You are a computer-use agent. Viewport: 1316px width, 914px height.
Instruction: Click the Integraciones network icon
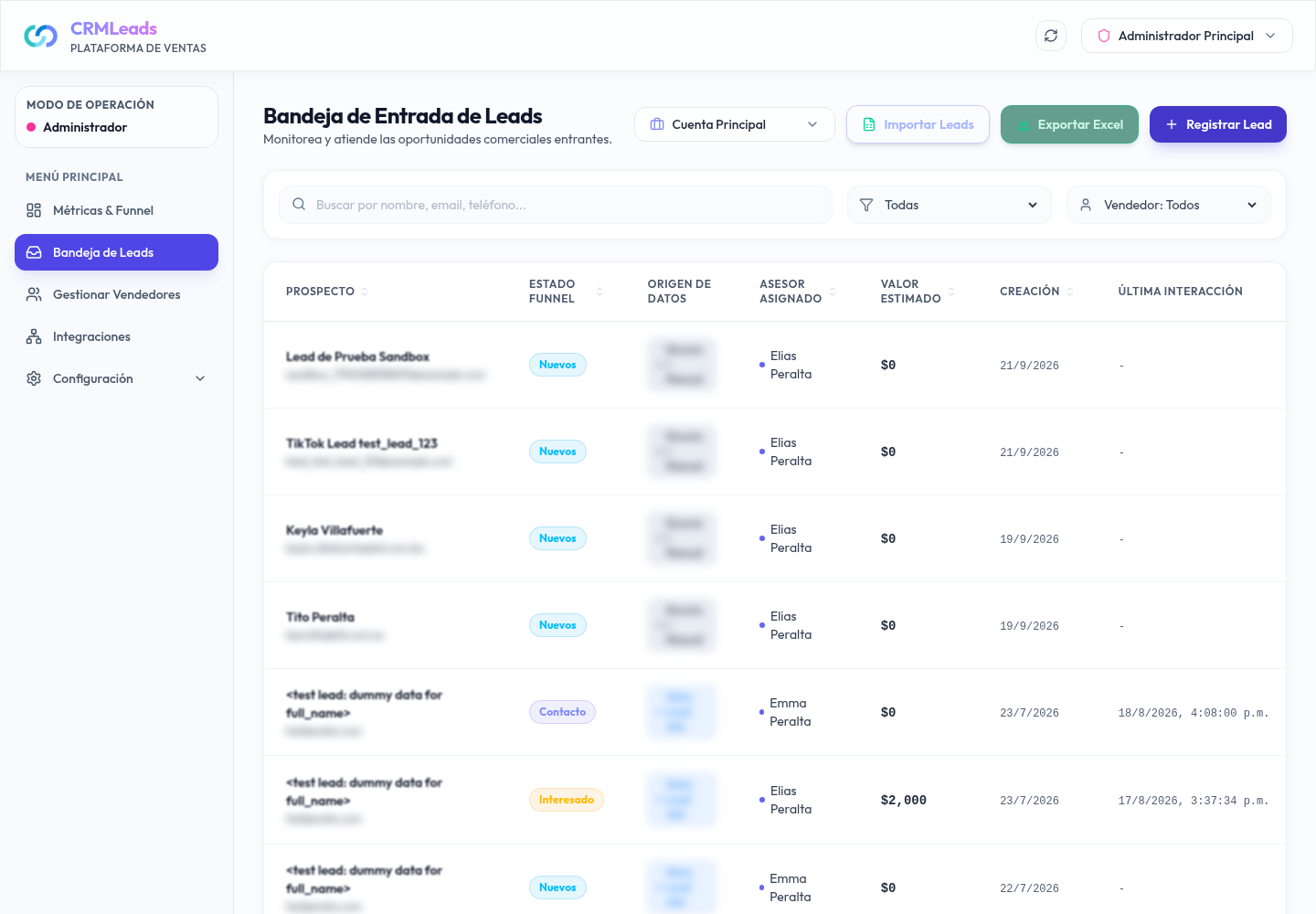(34, 336)
